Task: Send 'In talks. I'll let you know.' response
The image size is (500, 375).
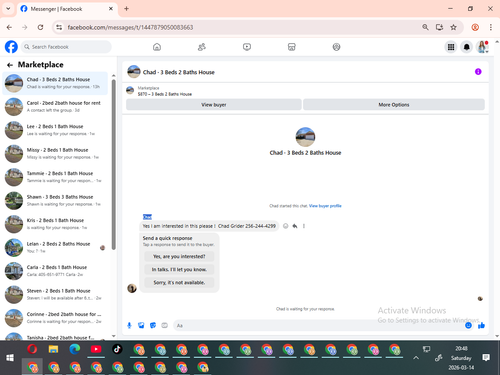Action: [x=179, y=269]
